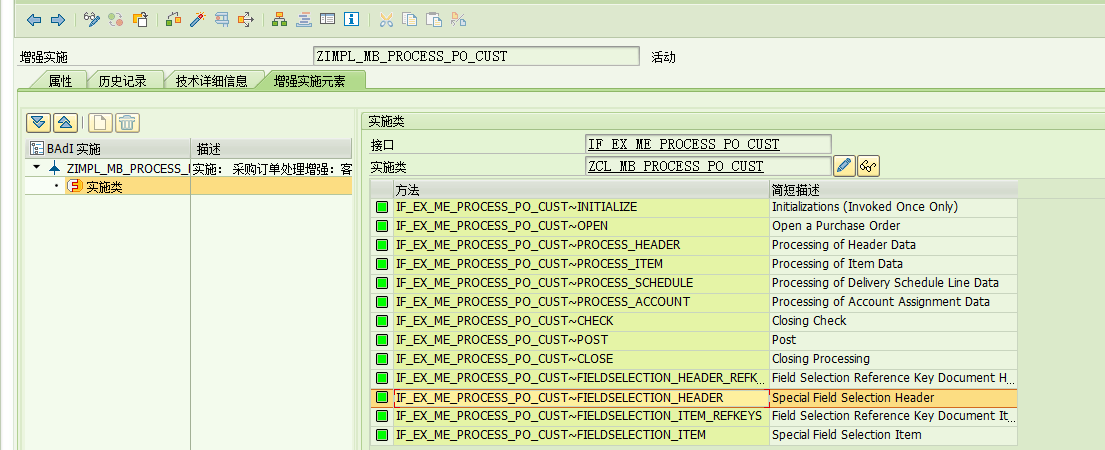1105x450 pixels.
Task: Activate object using the magic wand icon
Action: [x=197, y=19]
